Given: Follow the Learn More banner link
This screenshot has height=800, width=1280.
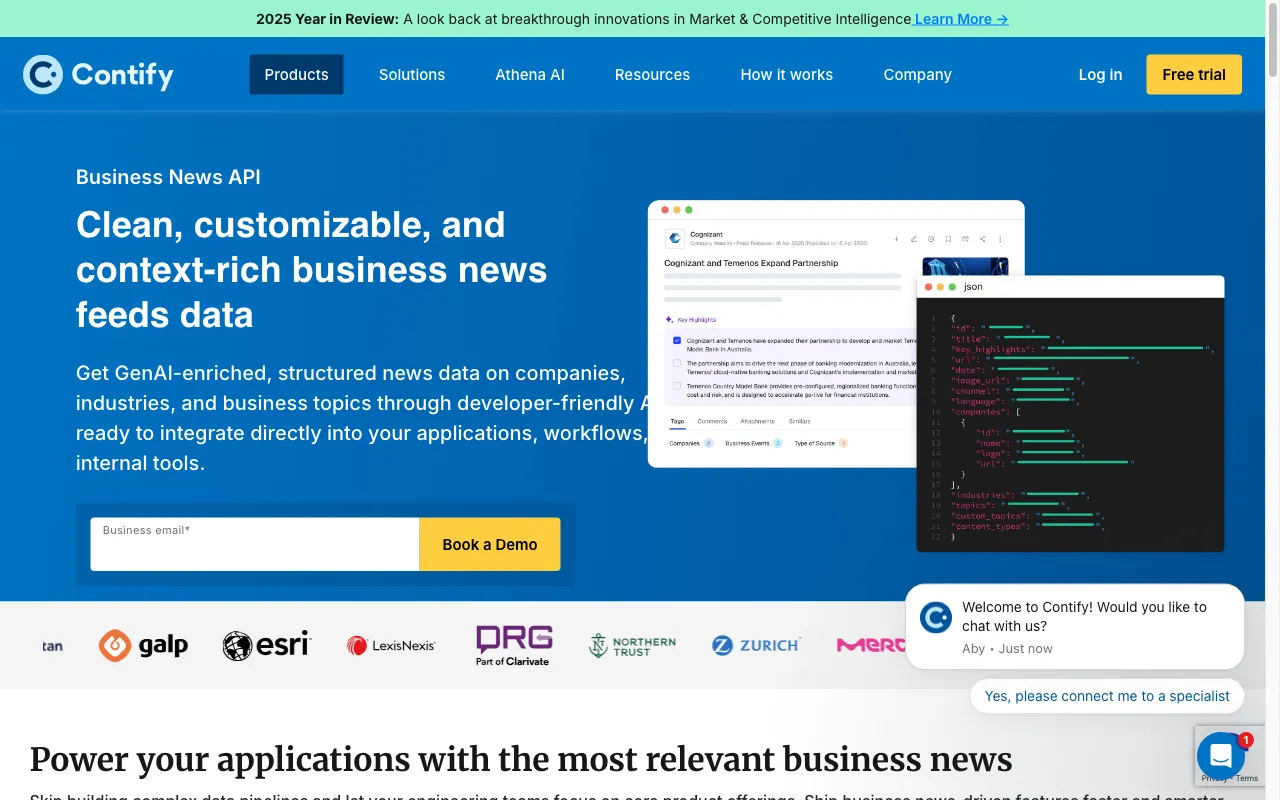Looking at the screenshot, I should pos(961,19).
